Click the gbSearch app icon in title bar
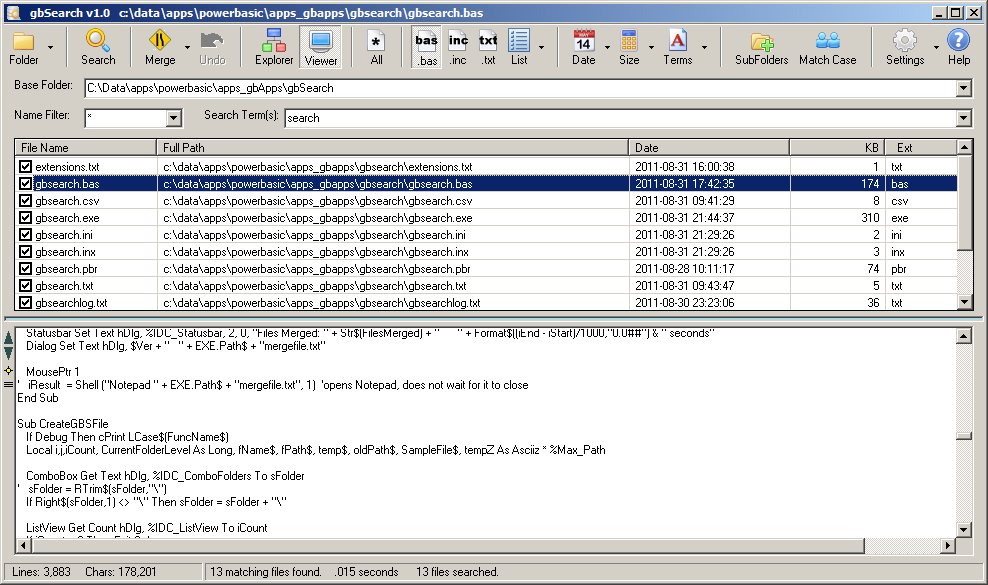This screenshot has height=585, width=988. [x=13, y=13]
